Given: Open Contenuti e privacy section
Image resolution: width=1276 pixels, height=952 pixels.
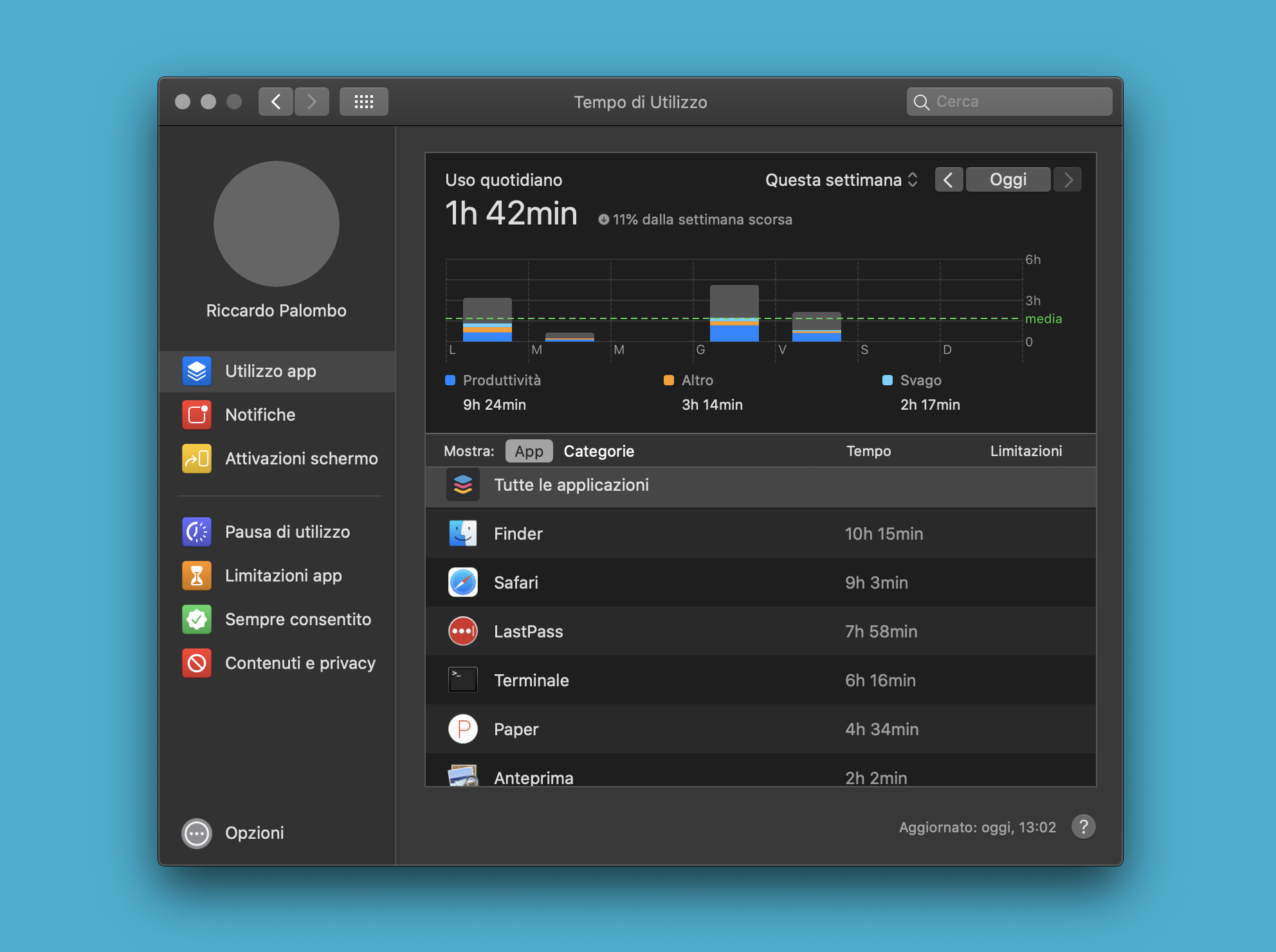Looking at the screenshot, I should 300,663.
